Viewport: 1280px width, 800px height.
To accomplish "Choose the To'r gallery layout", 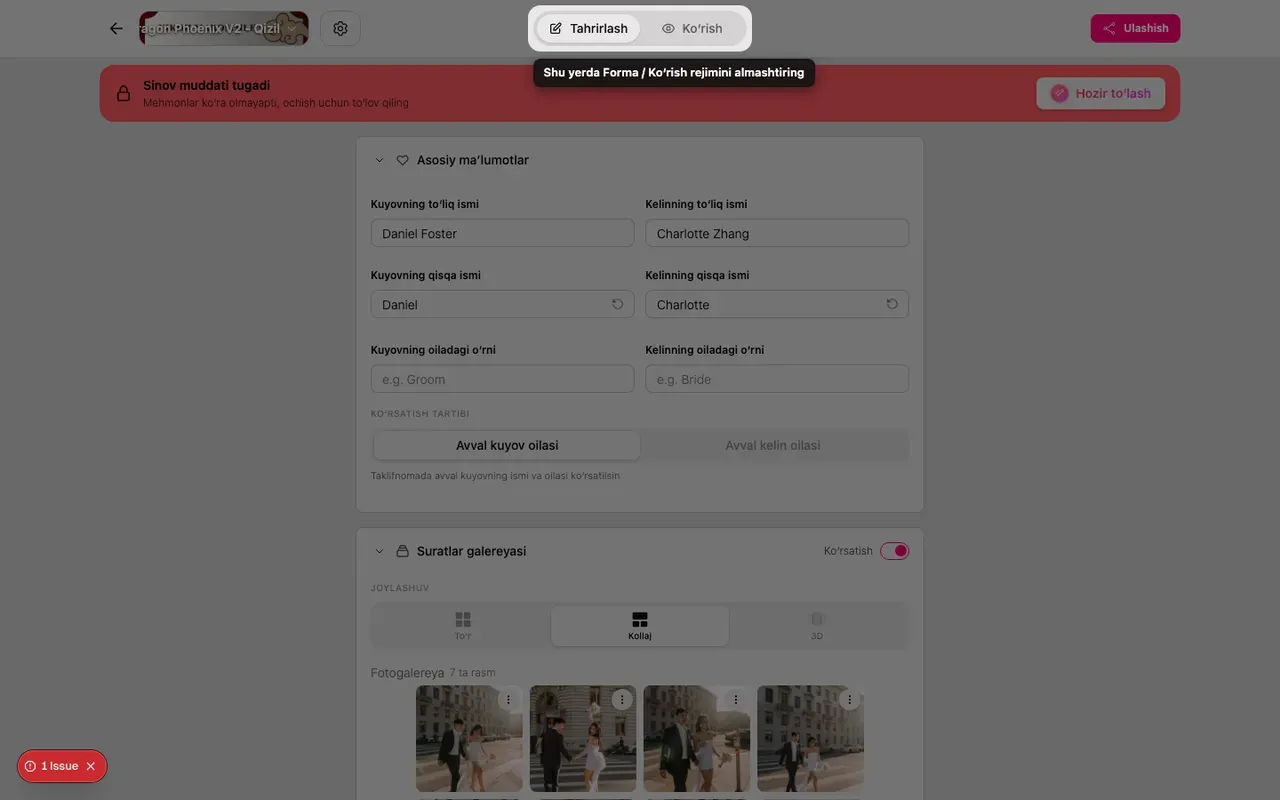I will (x=463, y=626).
